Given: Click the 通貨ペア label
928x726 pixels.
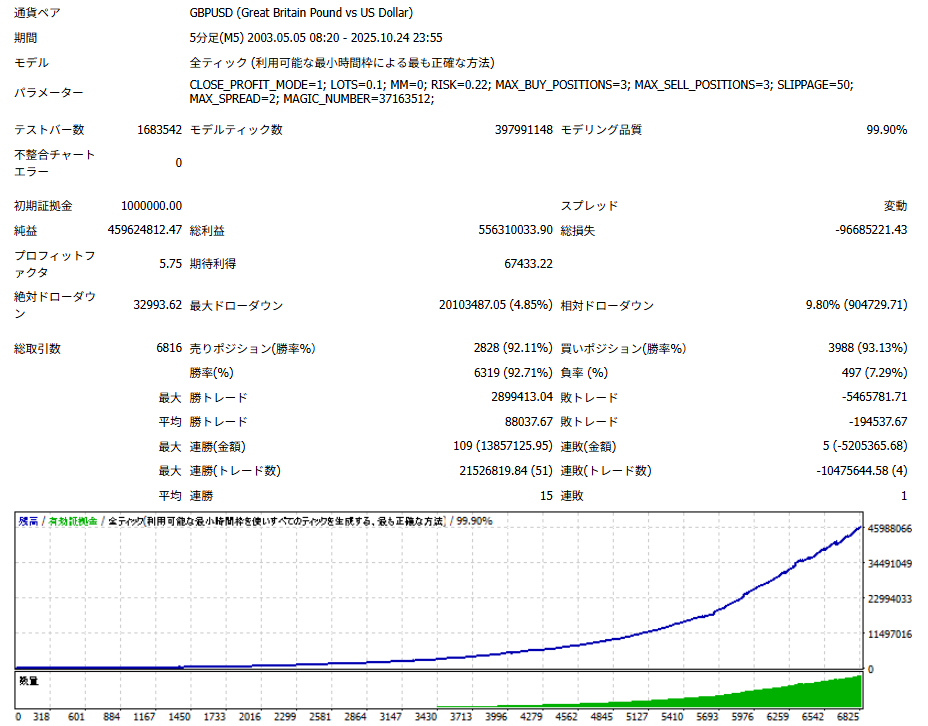Looking at the screenshot, I should (35, 13).
